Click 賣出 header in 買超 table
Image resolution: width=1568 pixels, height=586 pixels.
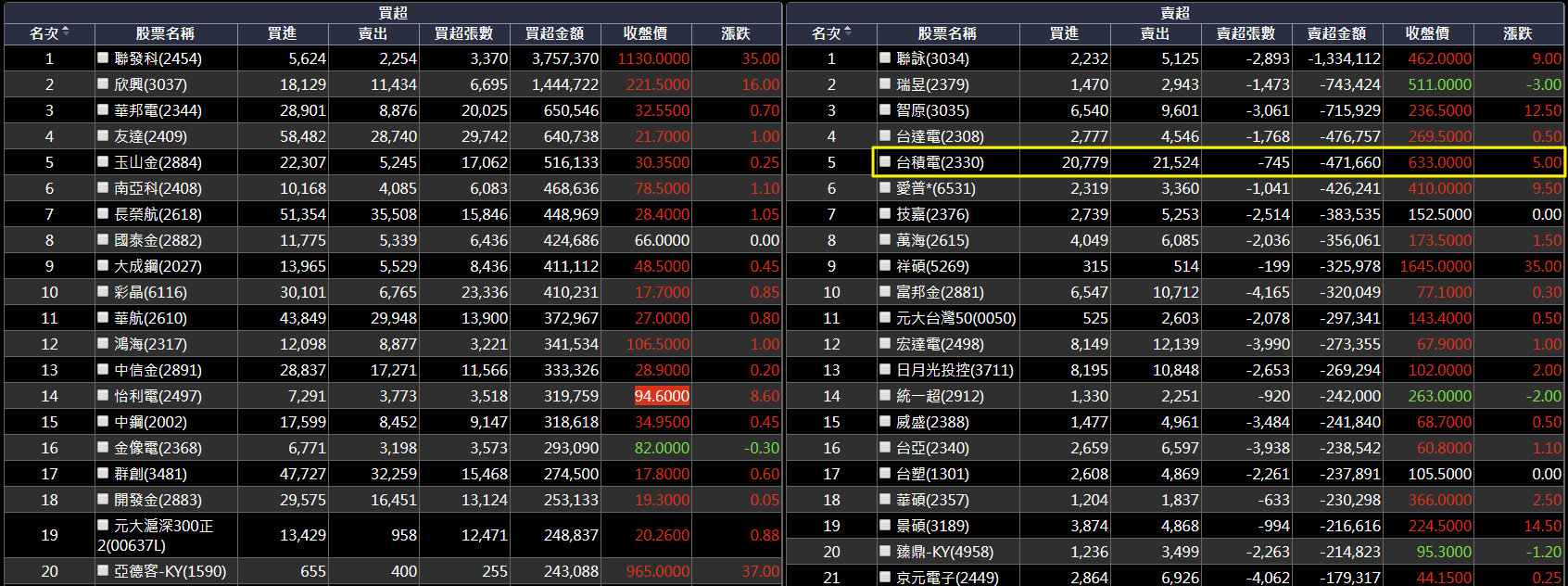373,33
